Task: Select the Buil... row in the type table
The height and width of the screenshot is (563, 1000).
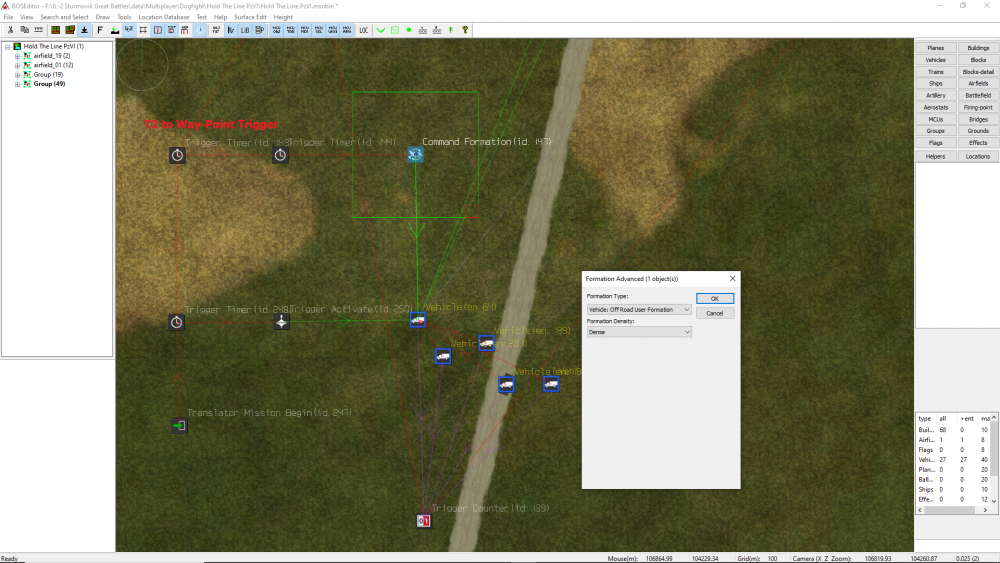Action: pos(953,430)
